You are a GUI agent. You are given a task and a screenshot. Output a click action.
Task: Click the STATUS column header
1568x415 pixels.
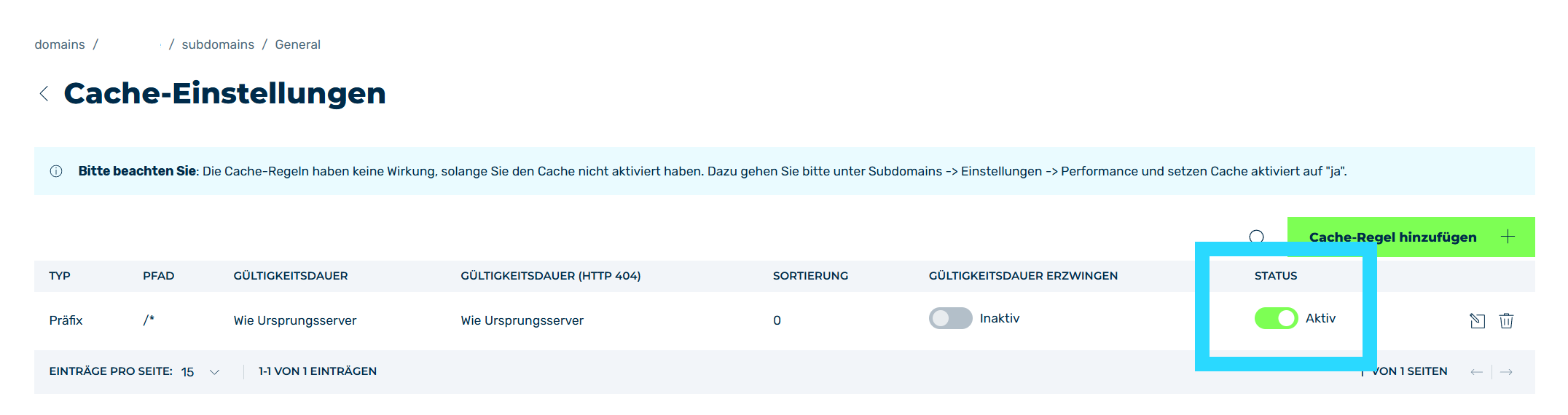(x=1276, y=276)
